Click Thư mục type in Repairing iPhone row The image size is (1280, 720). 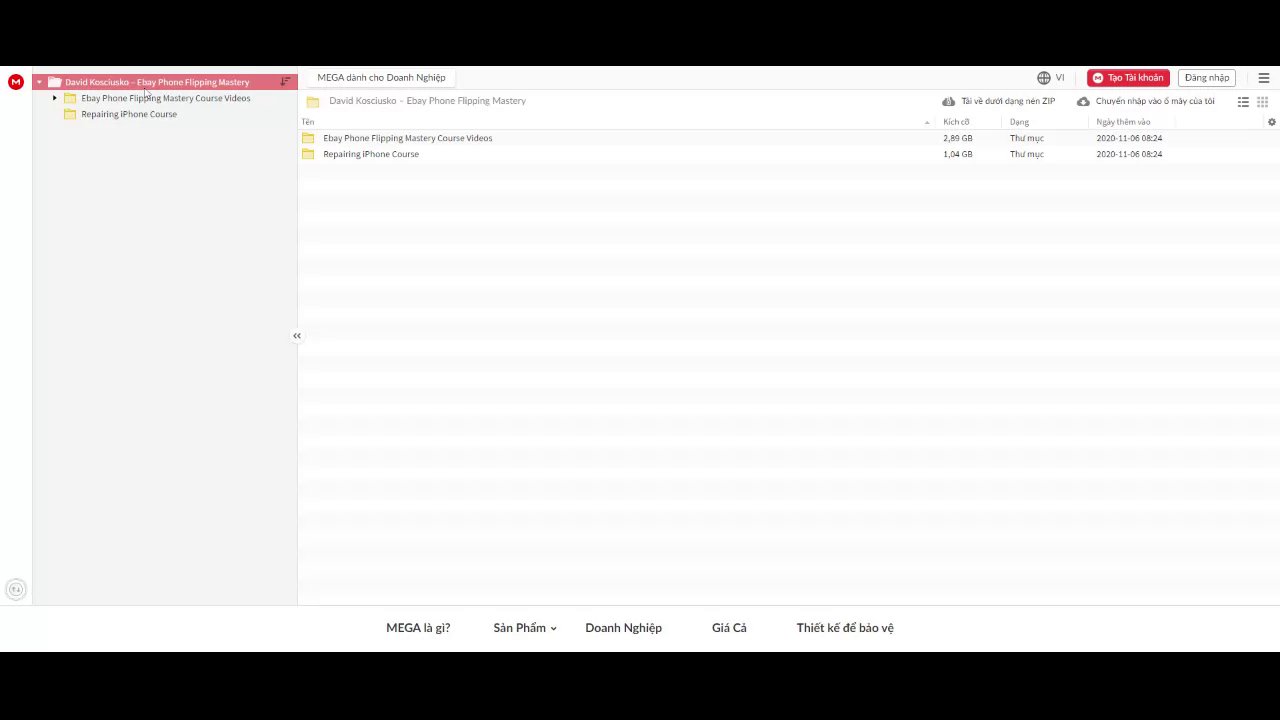tap(1027, 154)
